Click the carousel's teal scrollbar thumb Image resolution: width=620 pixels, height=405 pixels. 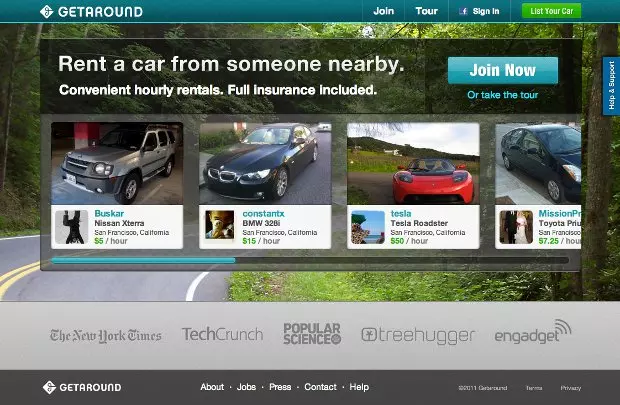pos(143,261)
